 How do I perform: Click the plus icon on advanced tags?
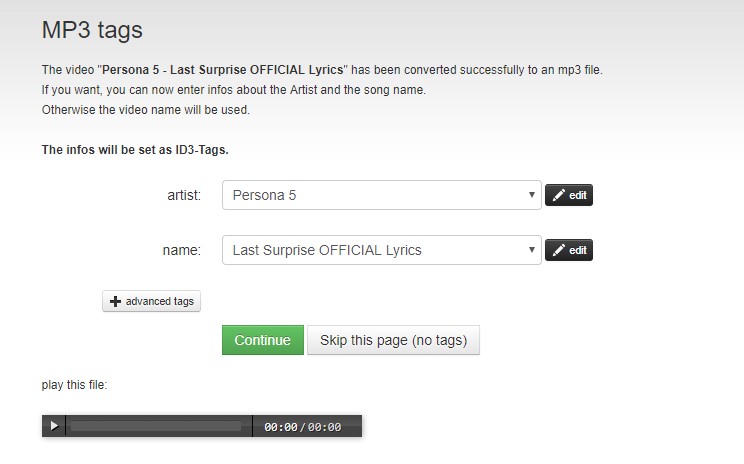pos(116,301)
